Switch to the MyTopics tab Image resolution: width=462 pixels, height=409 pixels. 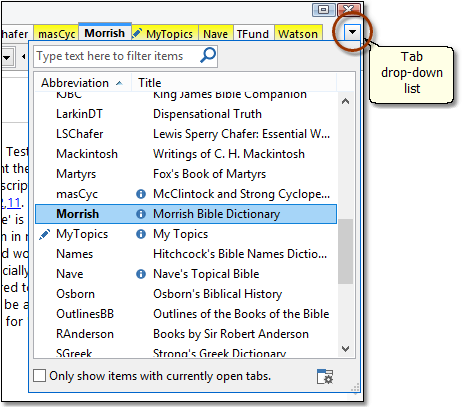[165, 33]
